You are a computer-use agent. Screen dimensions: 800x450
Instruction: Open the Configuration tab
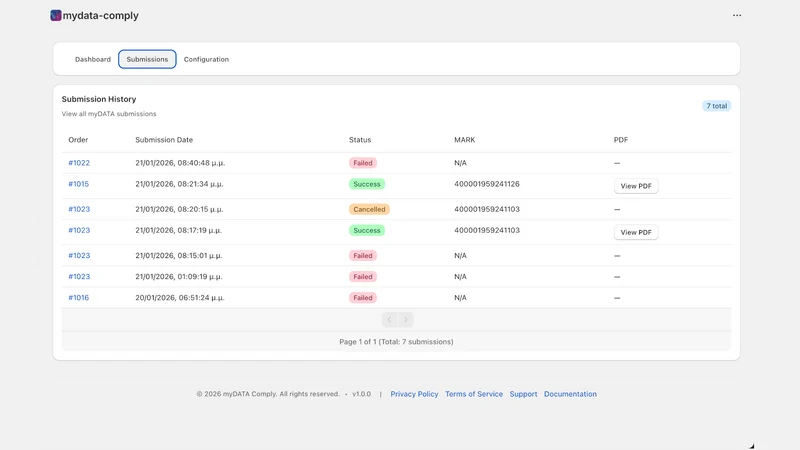point(206,59)
